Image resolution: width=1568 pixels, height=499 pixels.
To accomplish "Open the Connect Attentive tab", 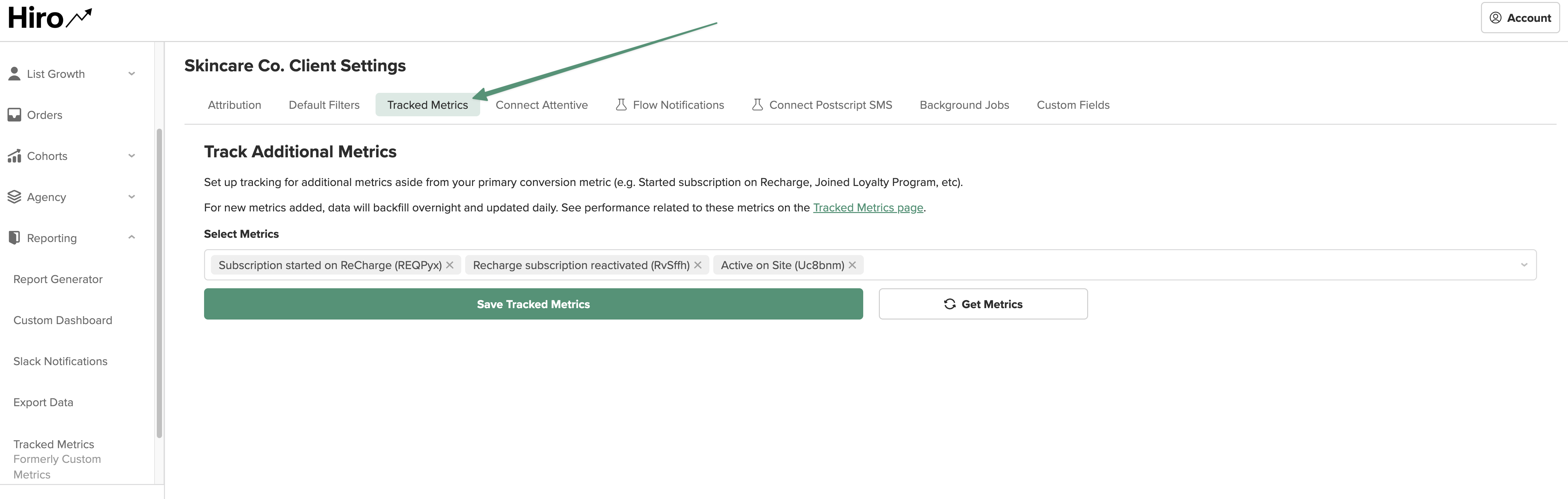I will (x=542, y=105).
